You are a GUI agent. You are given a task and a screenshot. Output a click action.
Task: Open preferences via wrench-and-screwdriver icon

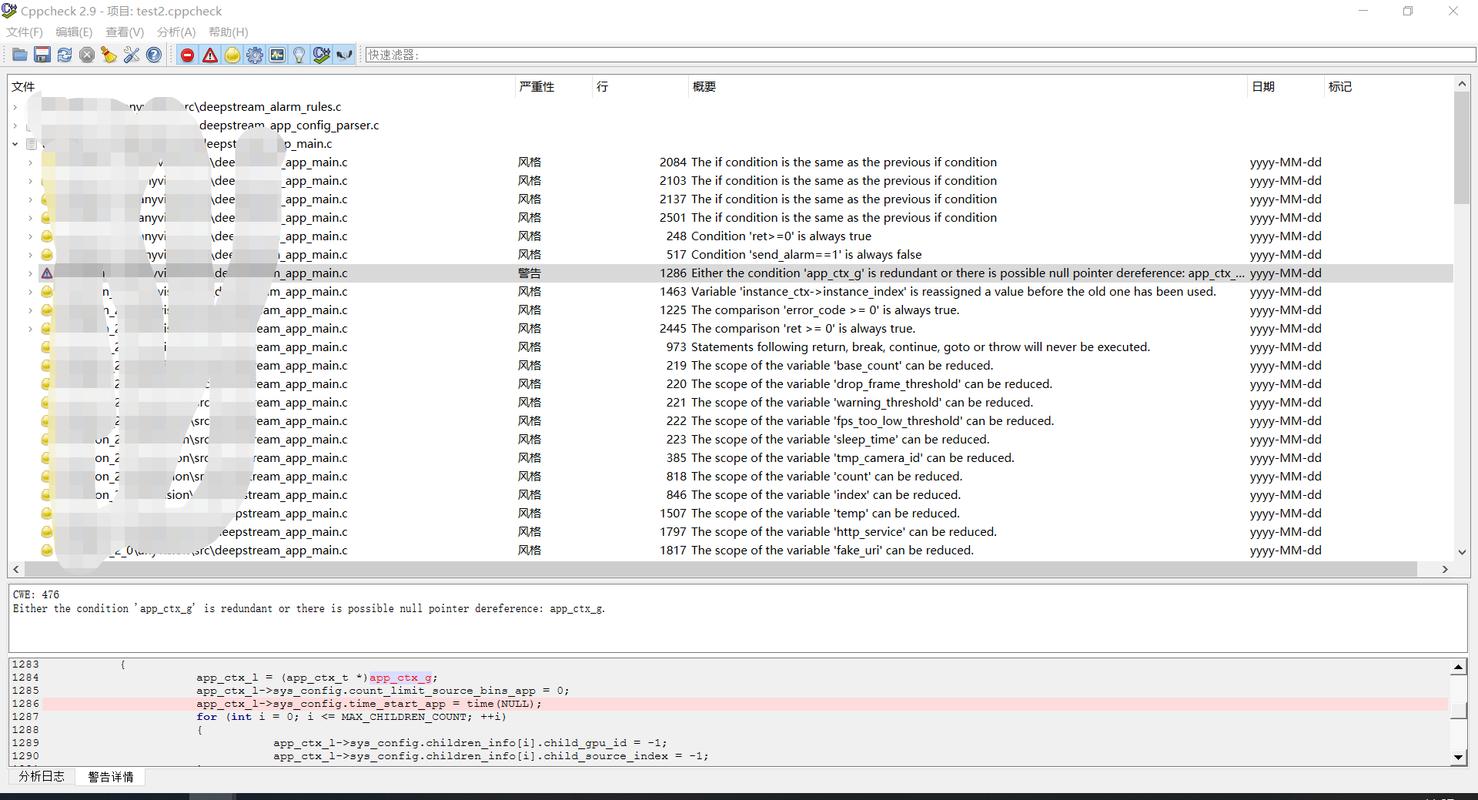click(x=131, y=55)
